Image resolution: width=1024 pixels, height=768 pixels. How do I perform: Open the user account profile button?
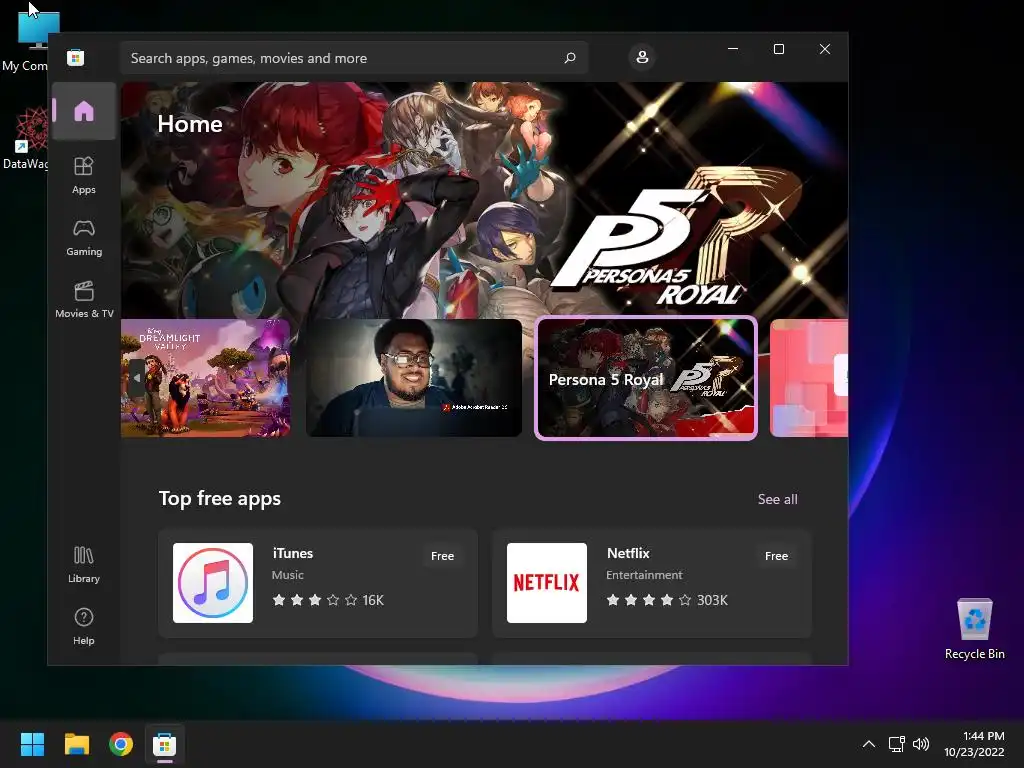642,57
